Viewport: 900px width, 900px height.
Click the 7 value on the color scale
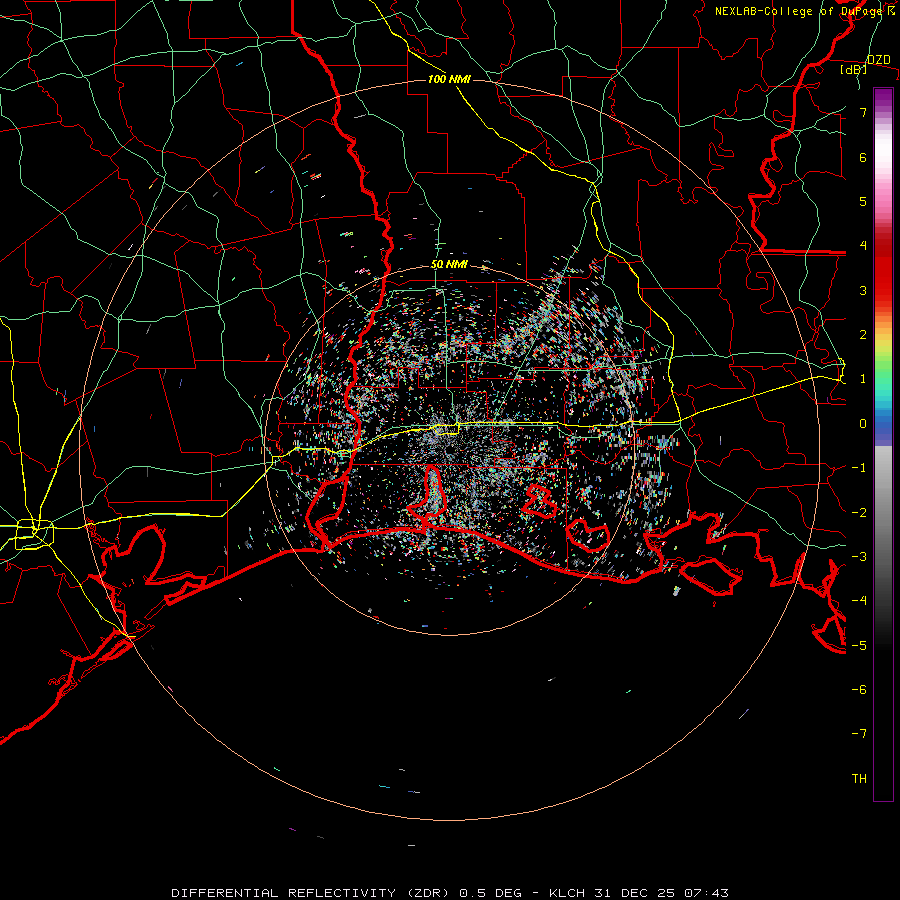(863, 112)
